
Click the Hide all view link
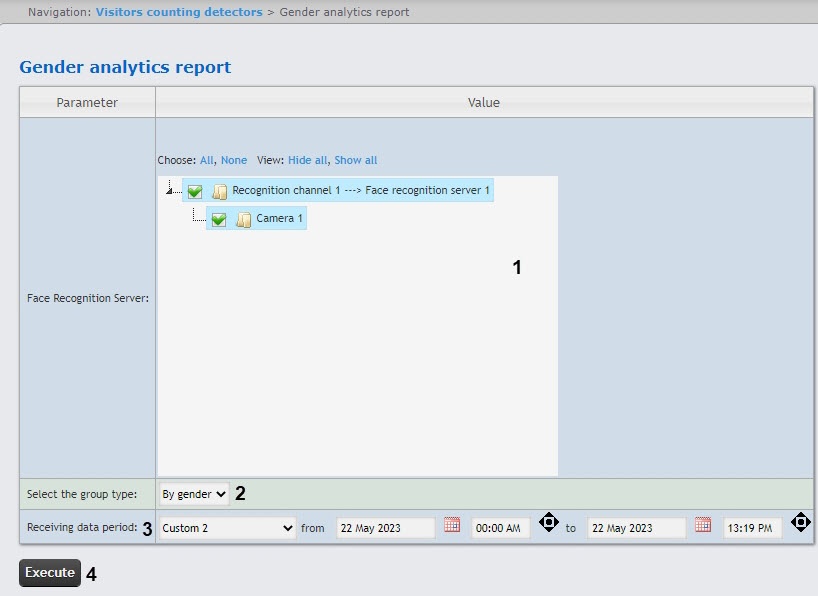307,160
